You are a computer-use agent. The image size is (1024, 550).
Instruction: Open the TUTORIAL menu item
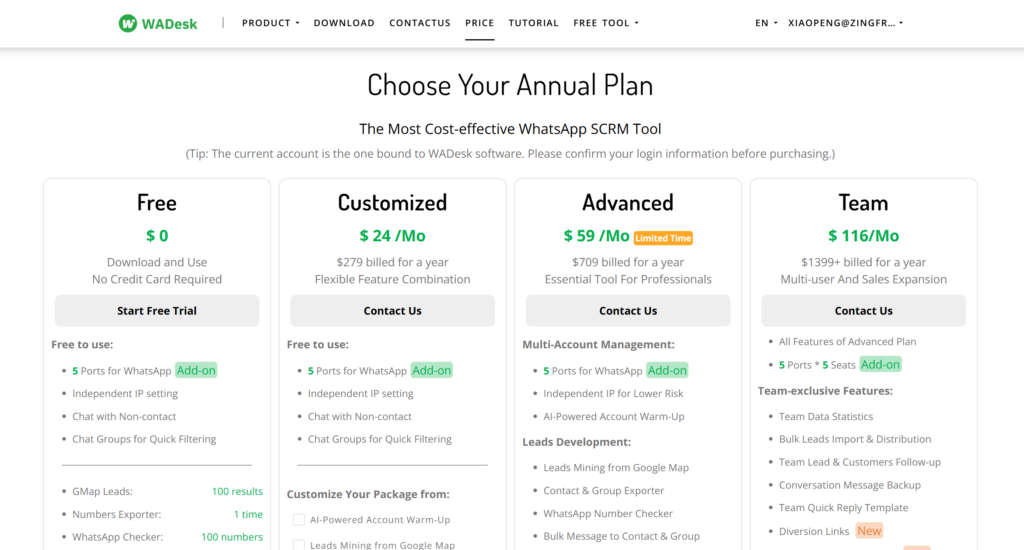tap(534, 23)
